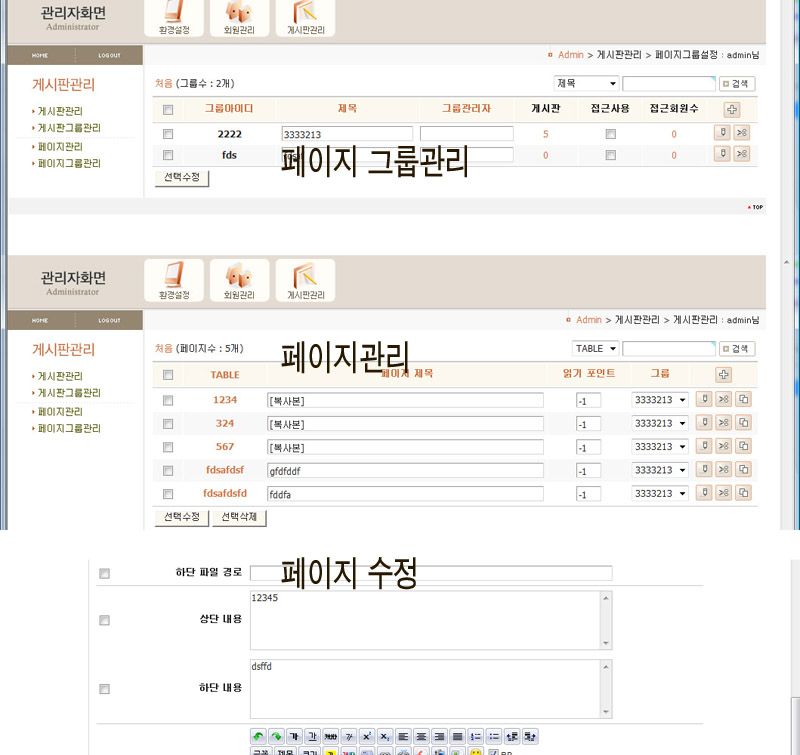
Task: Click the copy icon for page fdsafdsfd
Action: click(743, 493)
